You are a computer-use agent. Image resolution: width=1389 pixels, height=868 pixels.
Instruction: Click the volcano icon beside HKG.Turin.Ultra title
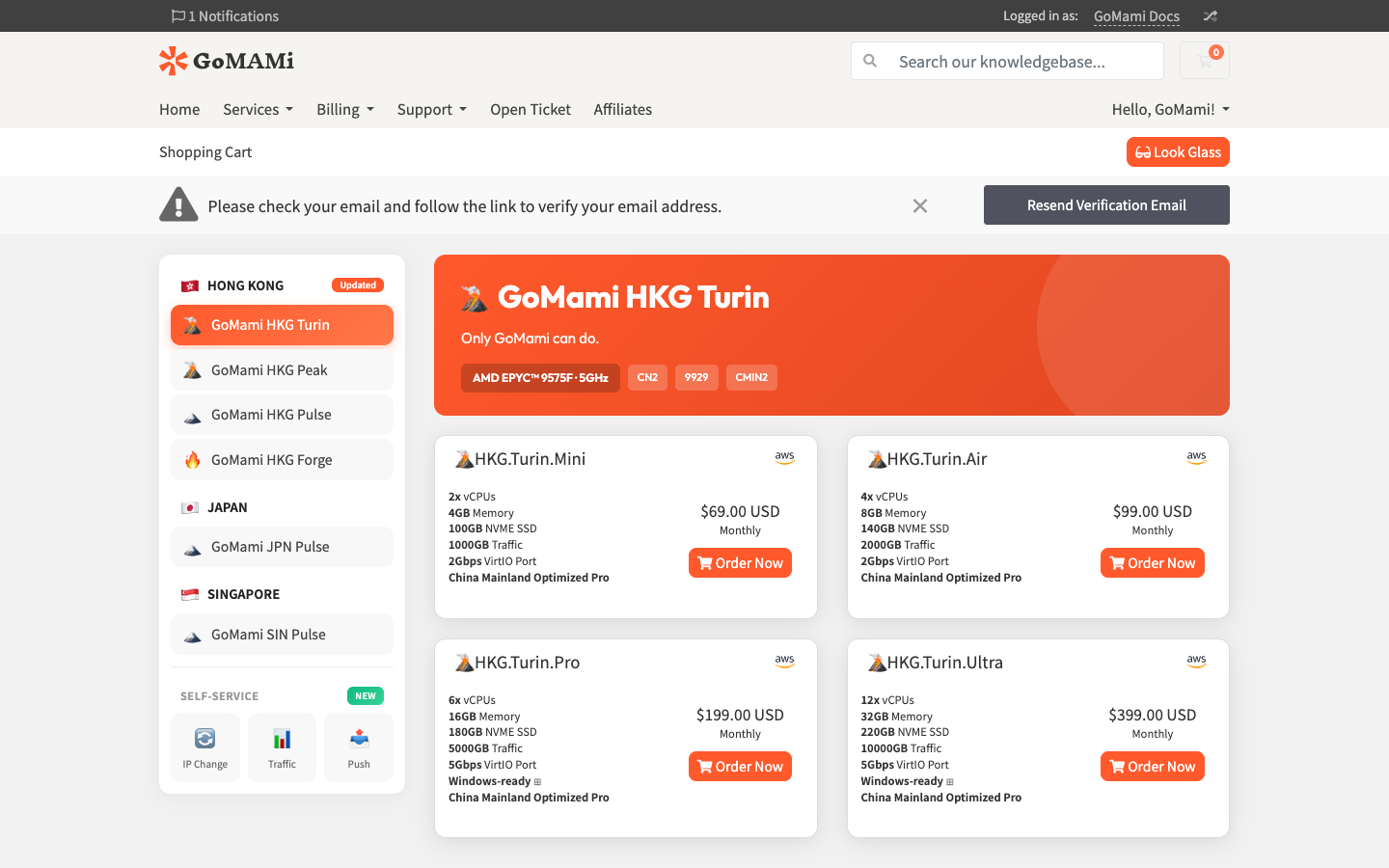pos(877,663)
